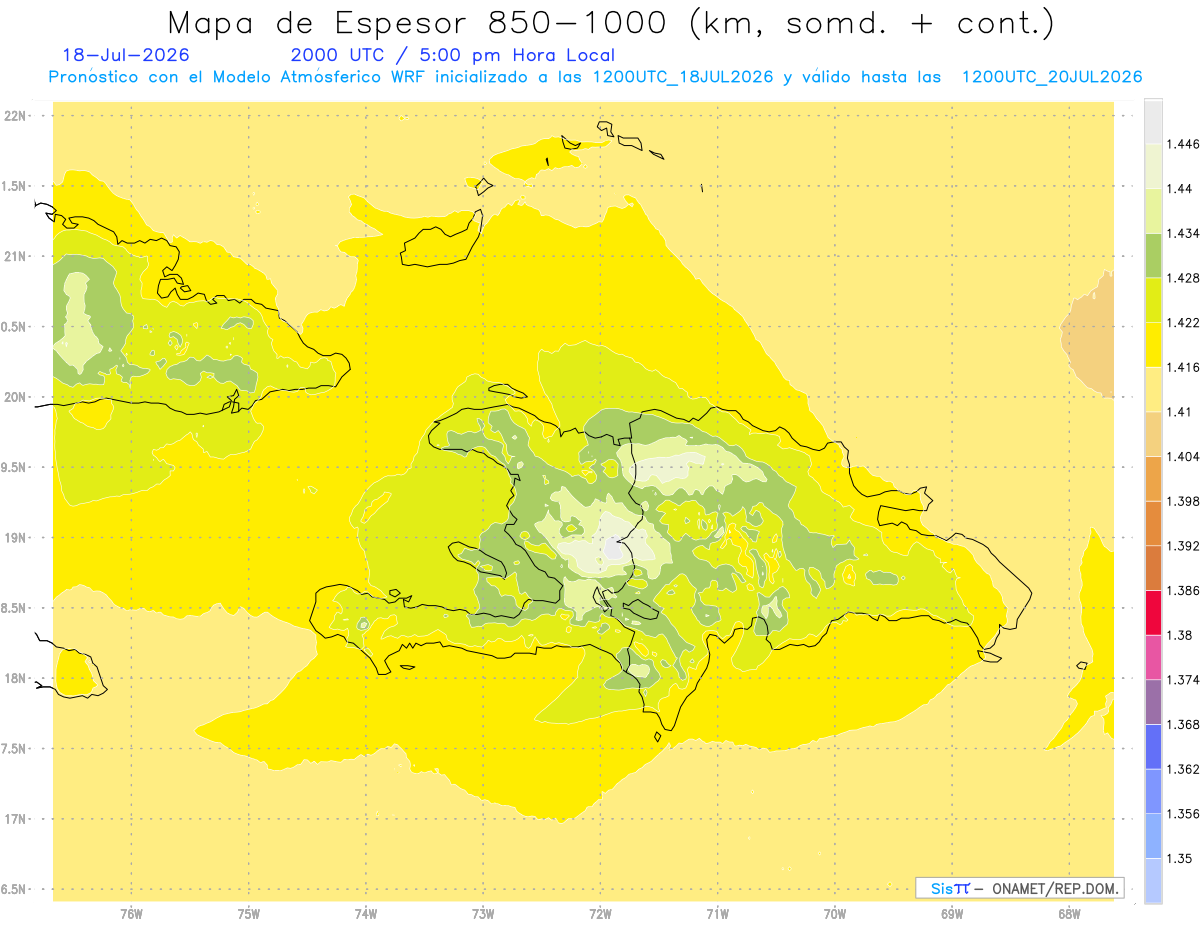Click the blue 1.362–1.368 legend color band

click(x=1153, y=747)
